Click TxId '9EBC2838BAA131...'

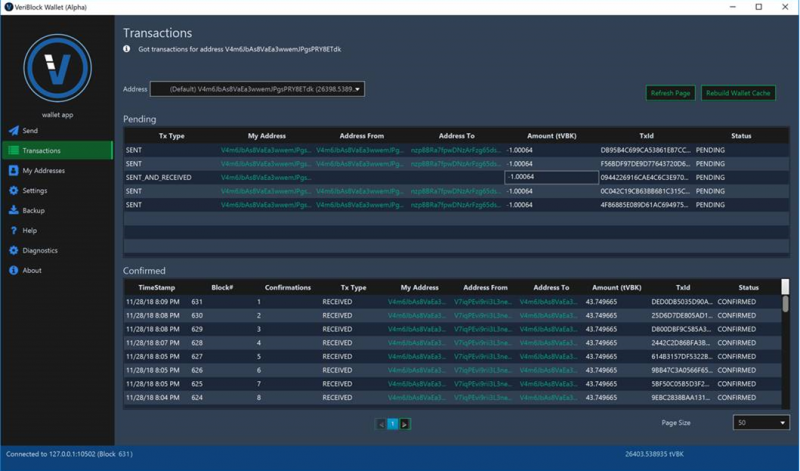[x=681, y=398]
